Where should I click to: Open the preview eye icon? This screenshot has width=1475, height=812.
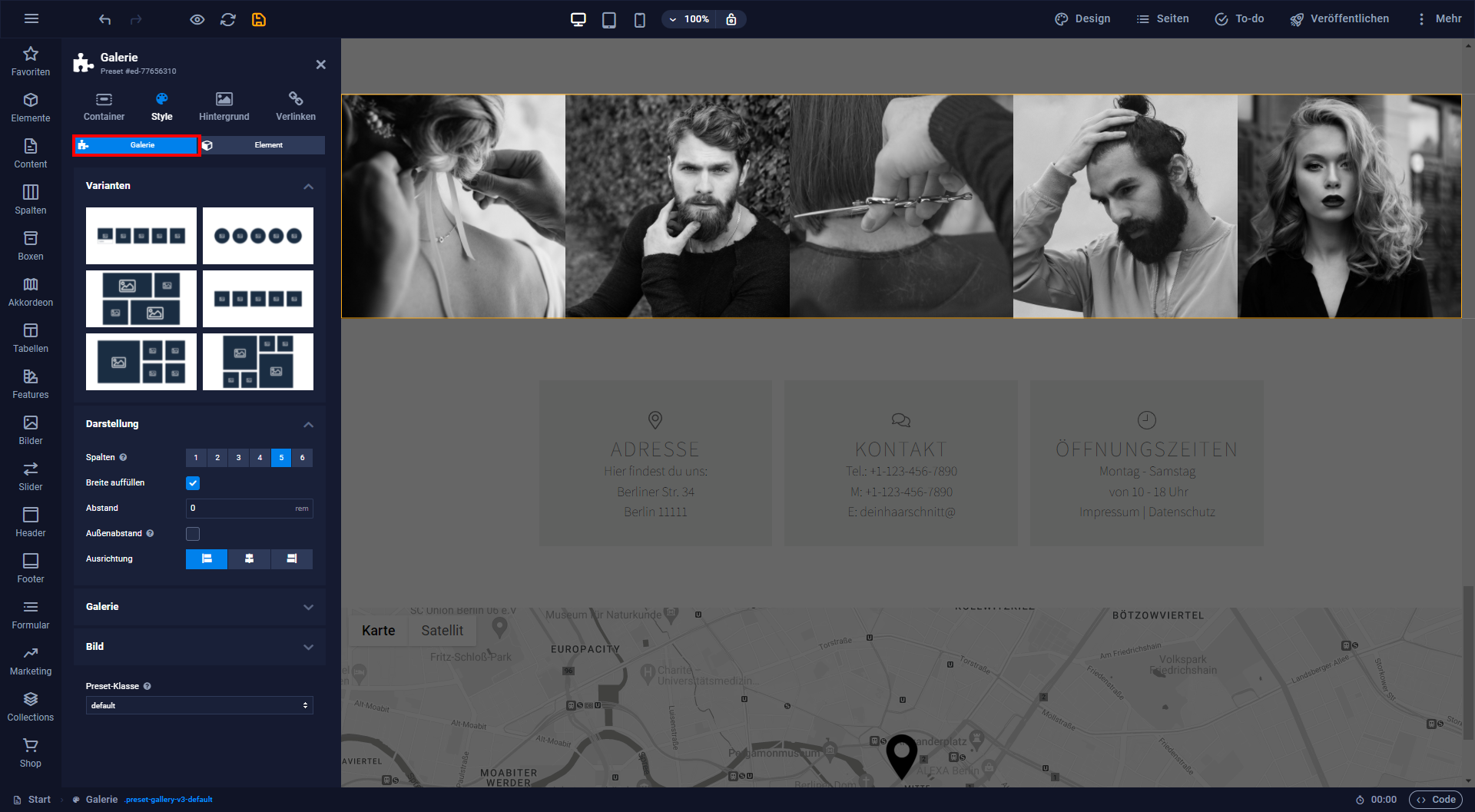click(197, 19)
